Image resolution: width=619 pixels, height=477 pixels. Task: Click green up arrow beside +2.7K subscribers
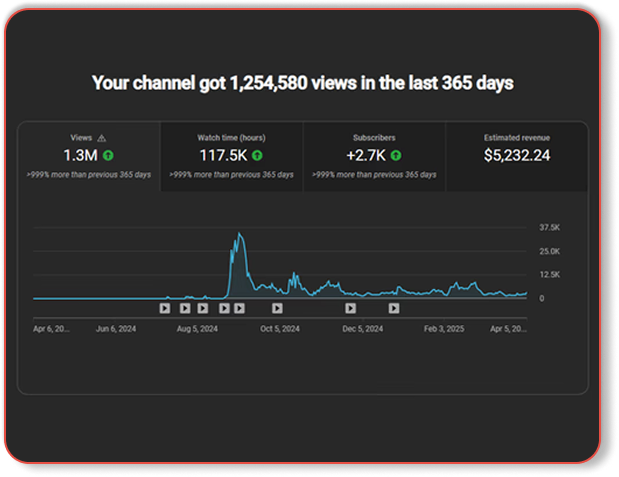click(396, 156)
